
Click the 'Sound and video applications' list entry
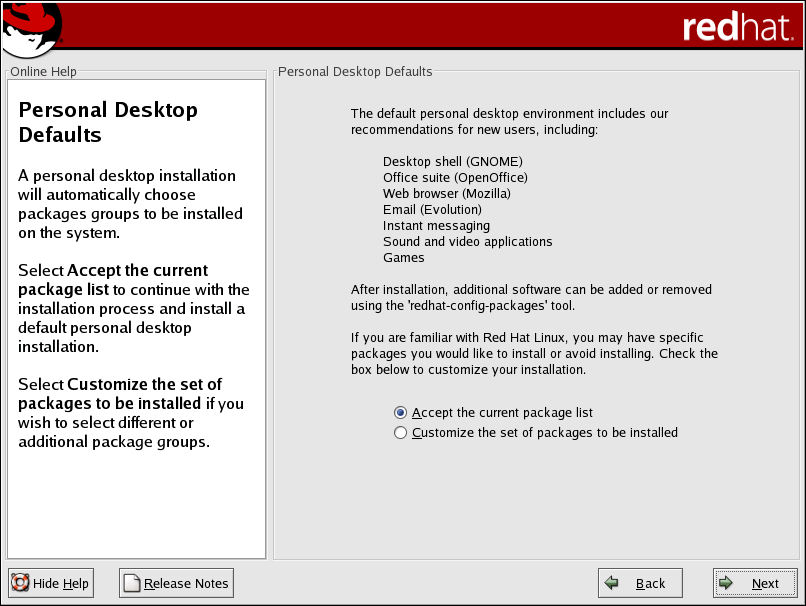[467, 241]
